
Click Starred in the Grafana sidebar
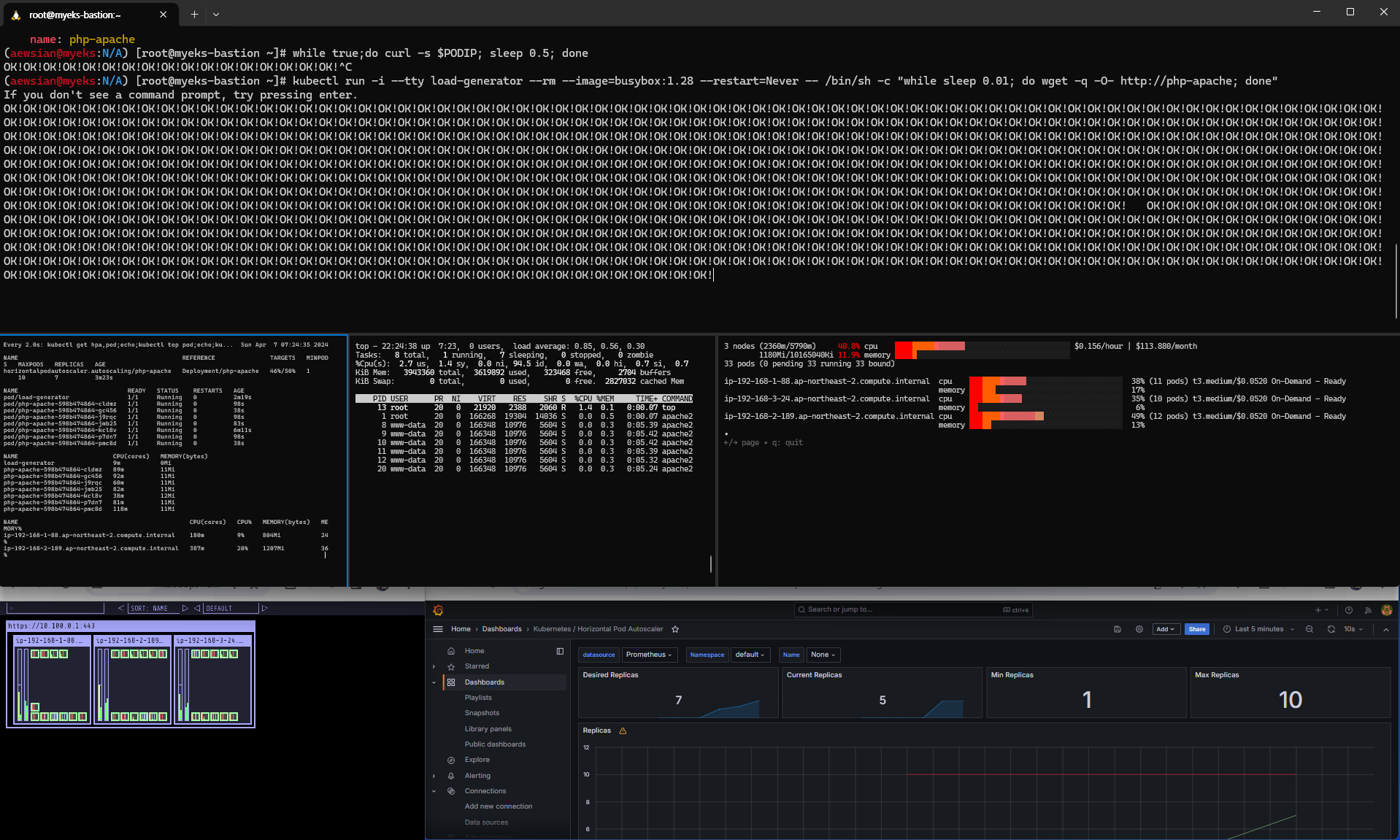coord(477,666)
